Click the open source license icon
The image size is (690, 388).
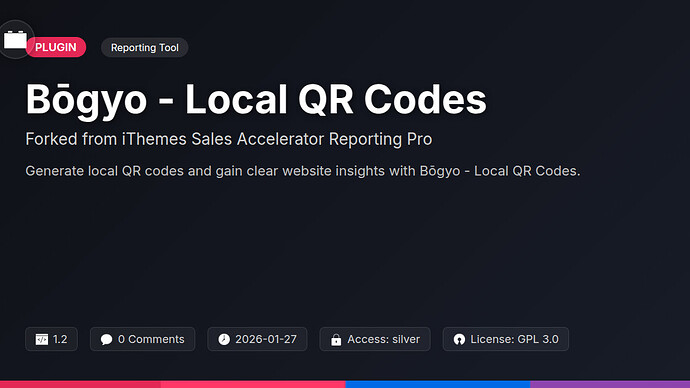coord(459,339)
